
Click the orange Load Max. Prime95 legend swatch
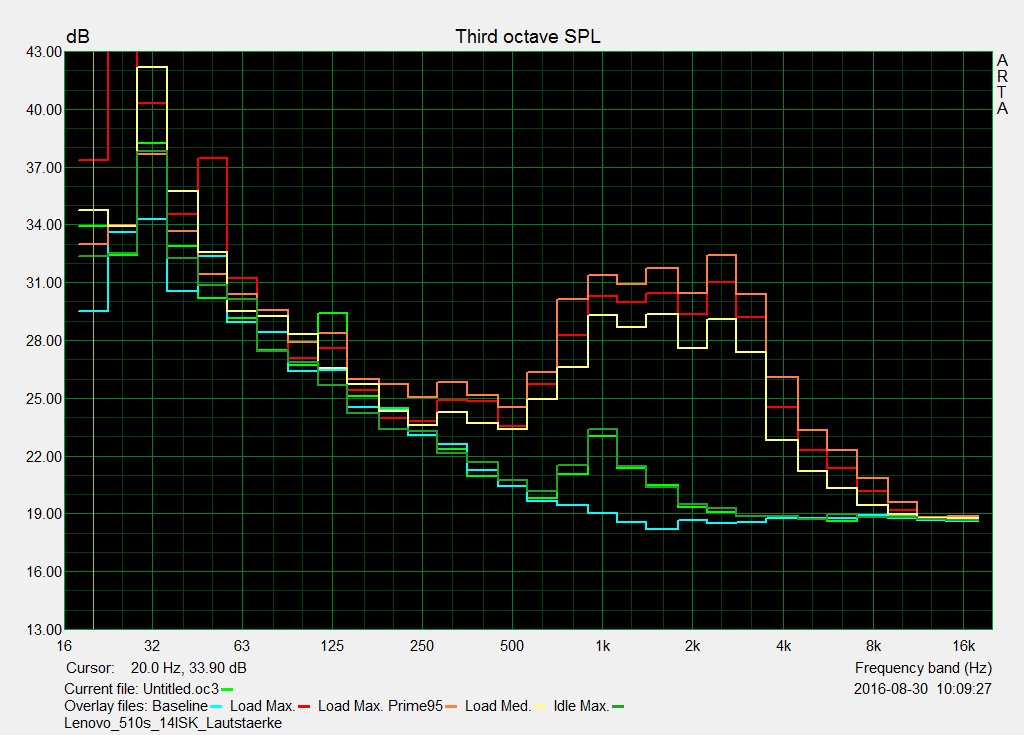tap(451, 706)
